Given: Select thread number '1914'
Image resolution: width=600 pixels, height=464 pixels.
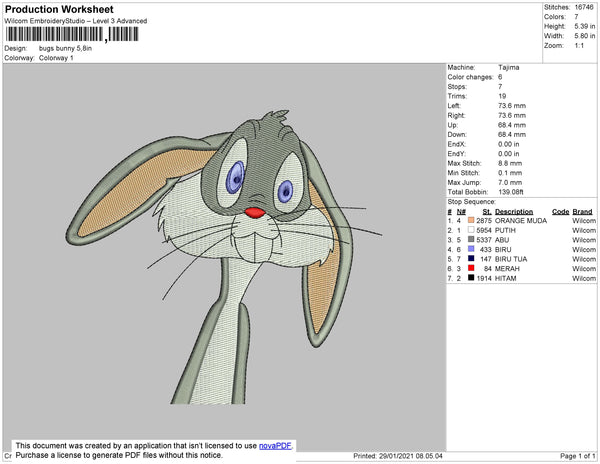Looking at the screenshot, I should click(484, 278).
